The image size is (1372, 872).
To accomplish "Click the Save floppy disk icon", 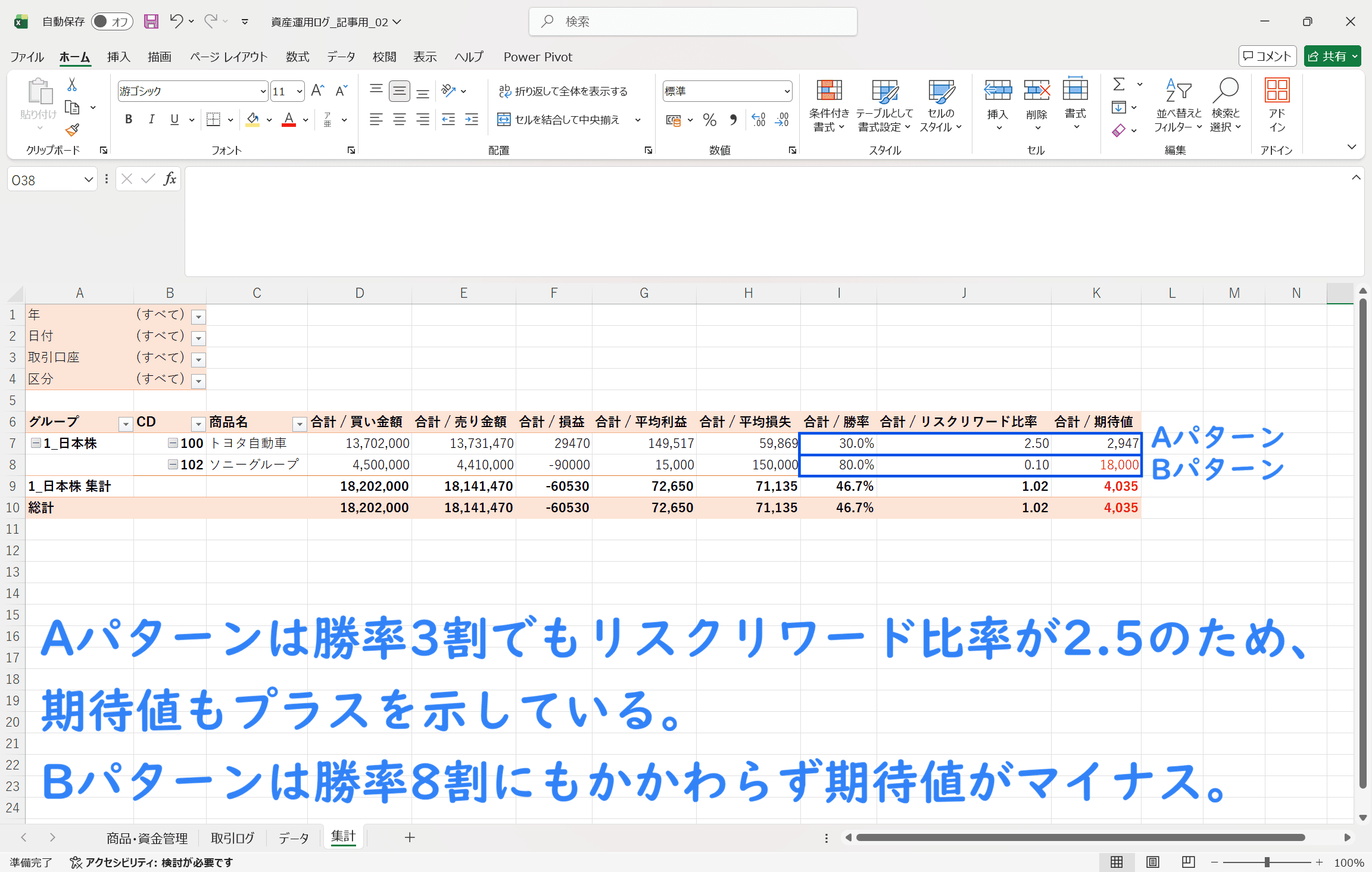I will click(x=151, y=21).
